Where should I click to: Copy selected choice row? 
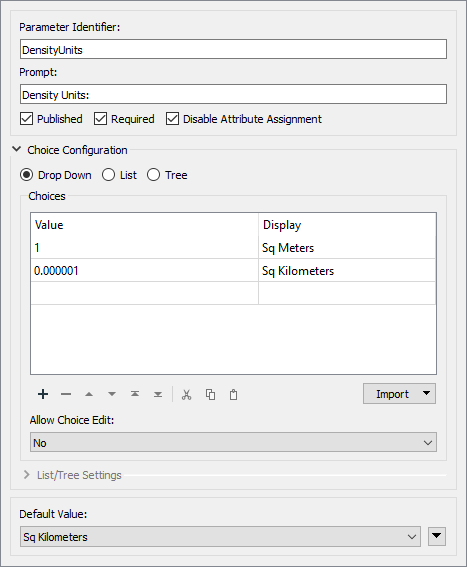[210, 395]
